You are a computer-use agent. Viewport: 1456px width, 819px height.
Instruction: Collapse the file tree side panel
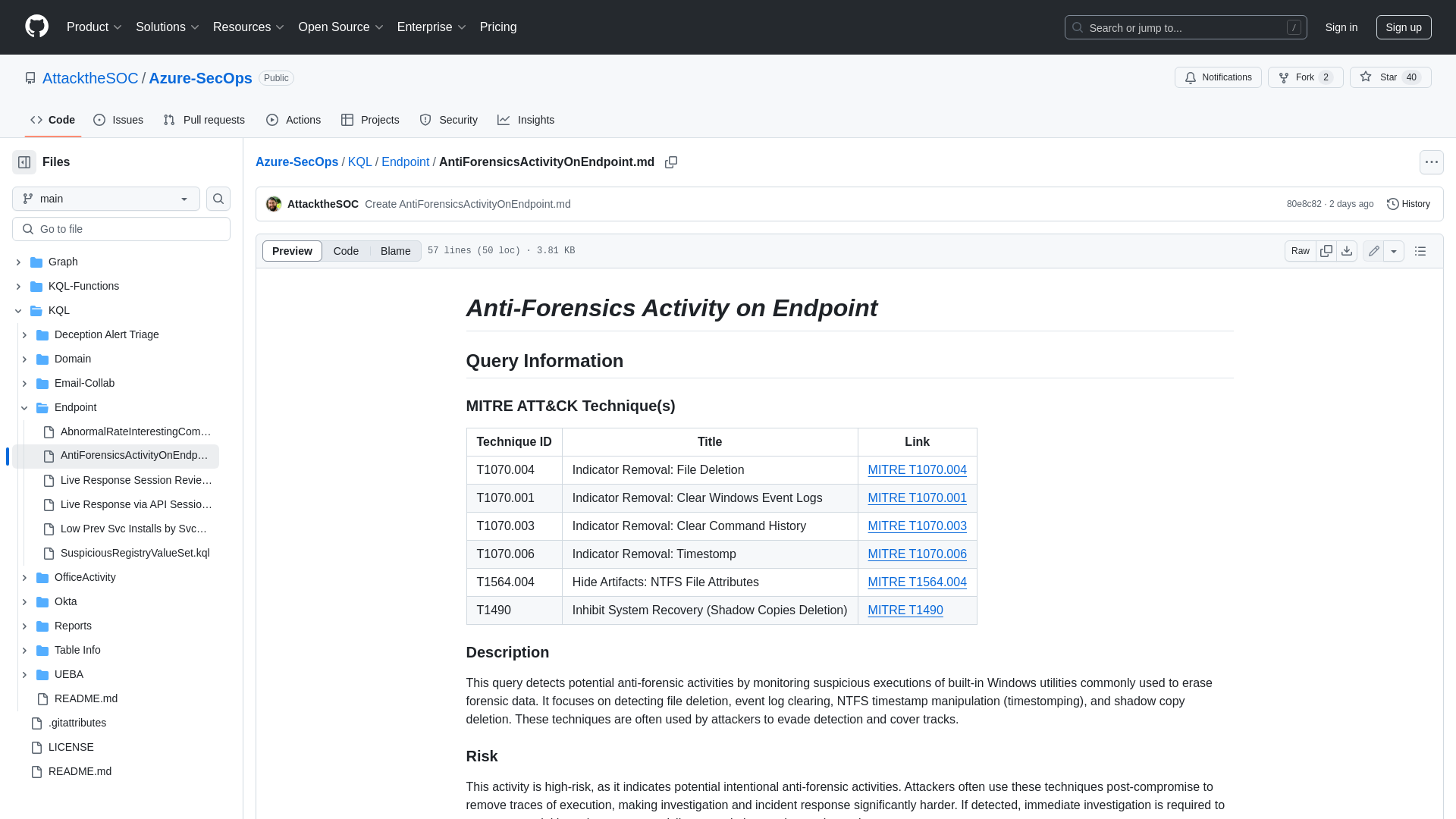(x=24, y=162)
